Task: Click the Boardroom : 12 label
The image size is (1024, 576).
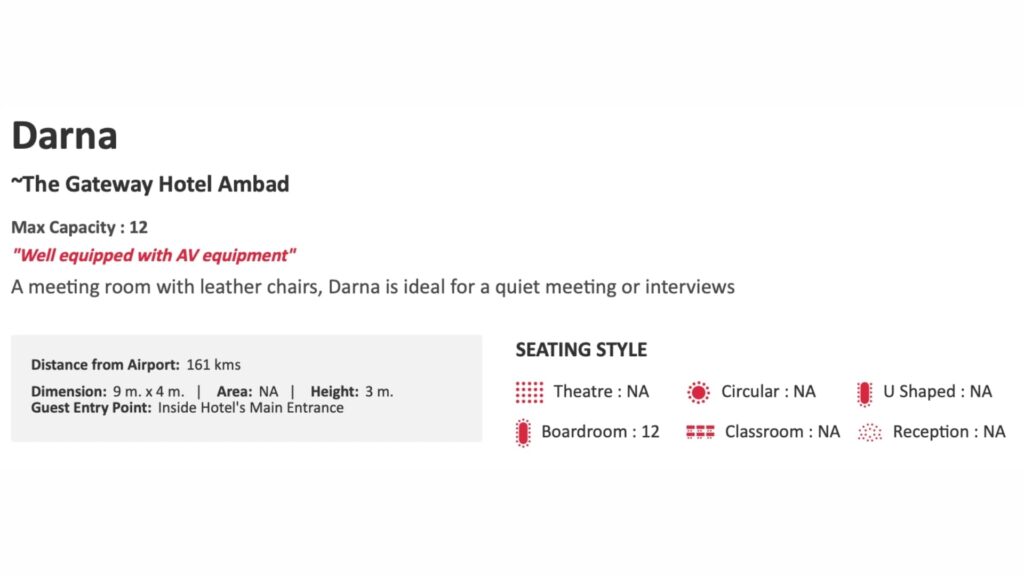Action: click(x=600, y=432)
